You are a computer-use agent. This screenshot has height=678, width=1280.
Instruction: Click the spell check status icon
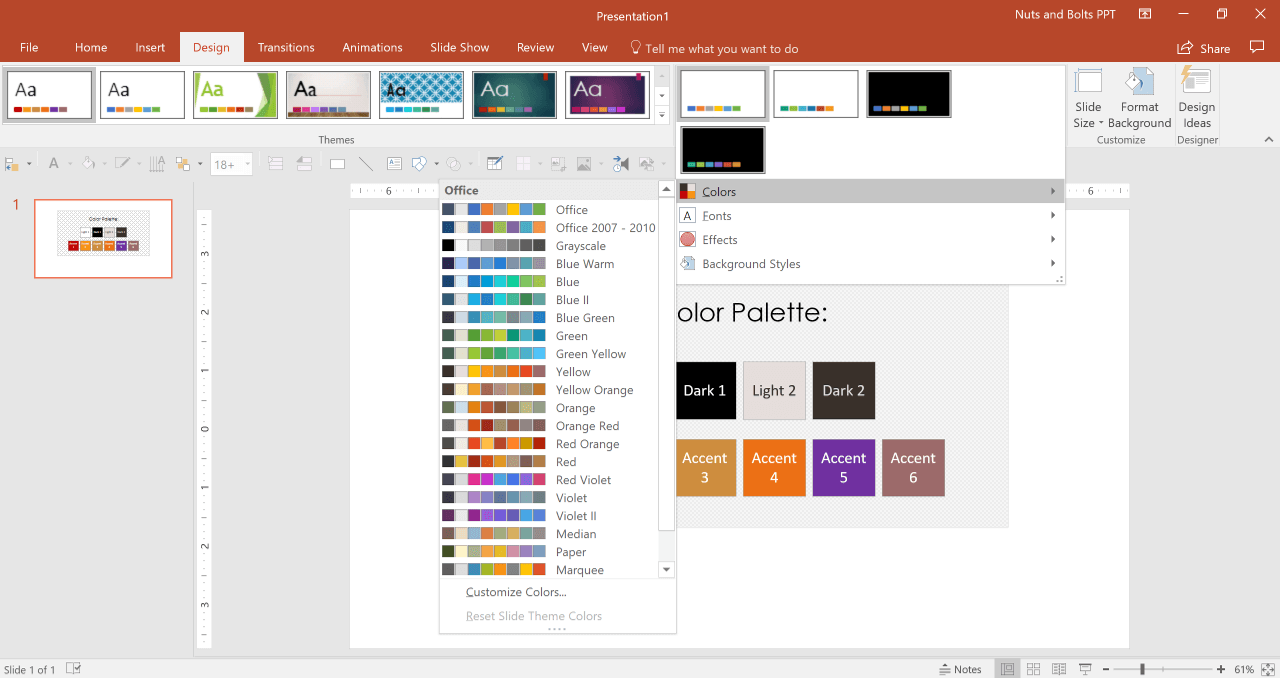73,669
